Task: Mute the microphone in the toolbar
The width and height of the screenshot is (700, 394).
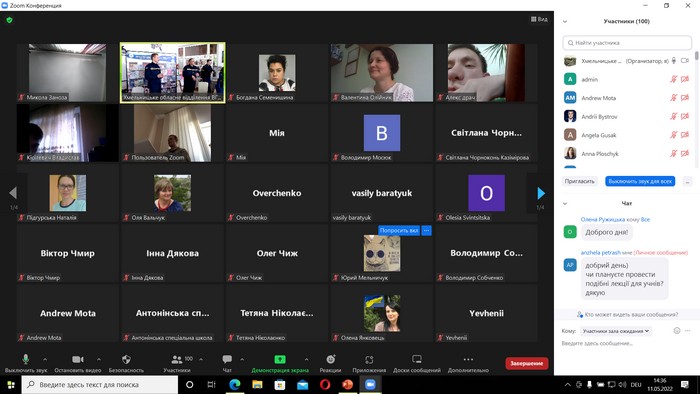Action: click(x=25, y=359)
